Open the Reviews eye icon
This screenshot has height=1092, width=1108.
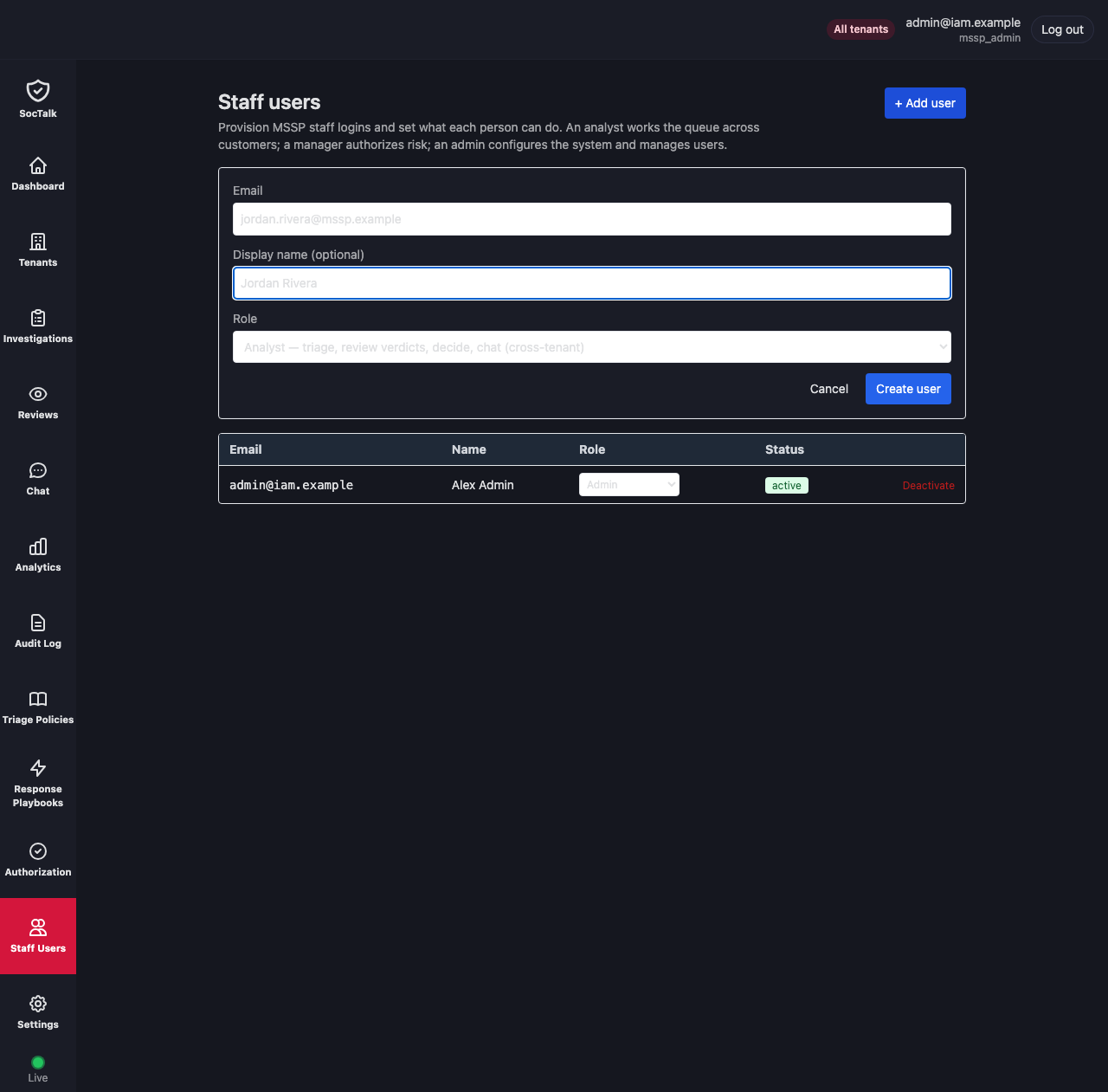(x=38, y=394)
